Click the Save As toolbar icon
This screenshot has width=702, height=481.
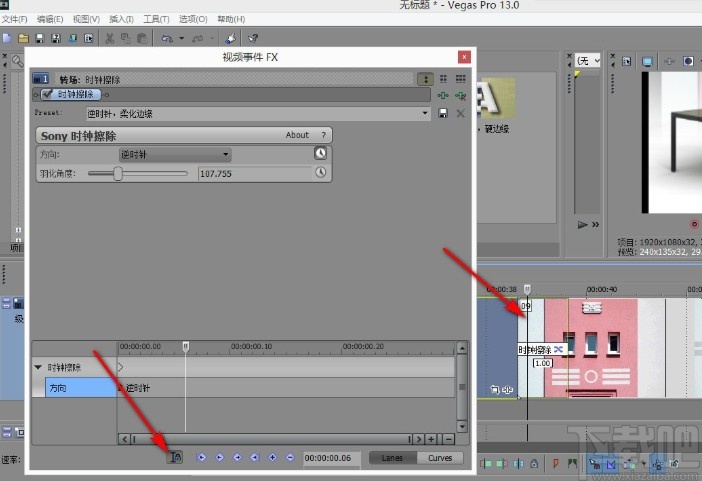click(x=56, y=39)
